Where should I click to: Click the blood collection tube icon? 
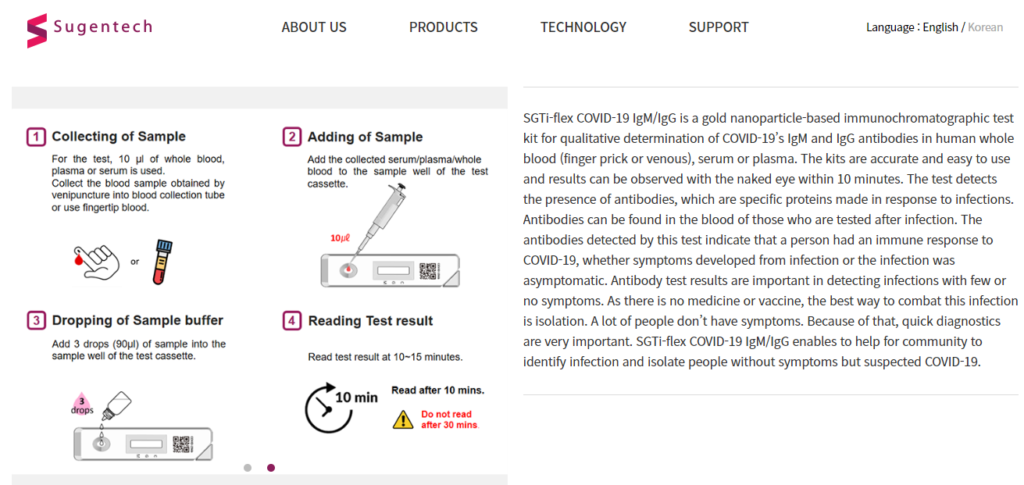(161, 262)
